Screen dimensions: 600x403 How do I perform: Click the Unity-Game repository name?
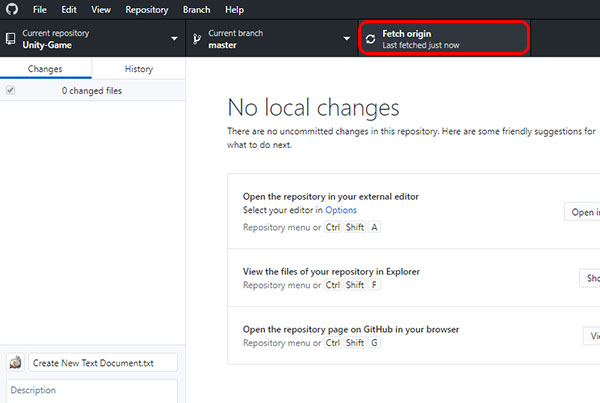tap(47, 45)
